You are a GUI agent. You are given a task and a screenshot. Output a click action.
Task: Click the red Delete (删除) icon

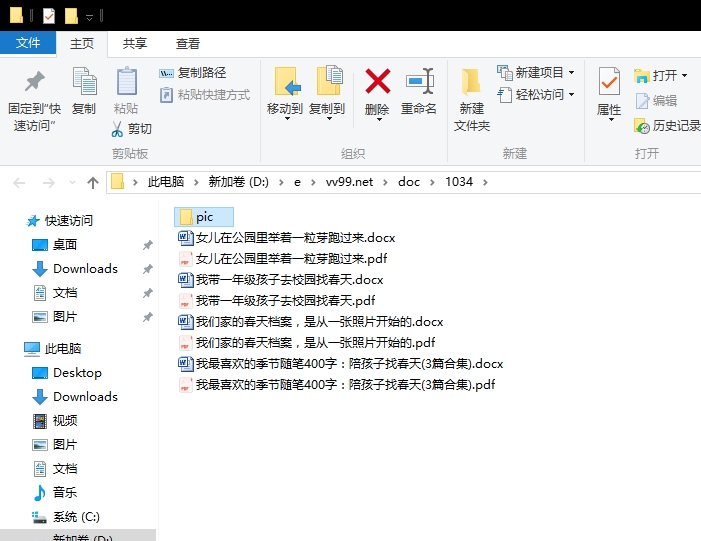pyautogui.click(x=377, y=81)
